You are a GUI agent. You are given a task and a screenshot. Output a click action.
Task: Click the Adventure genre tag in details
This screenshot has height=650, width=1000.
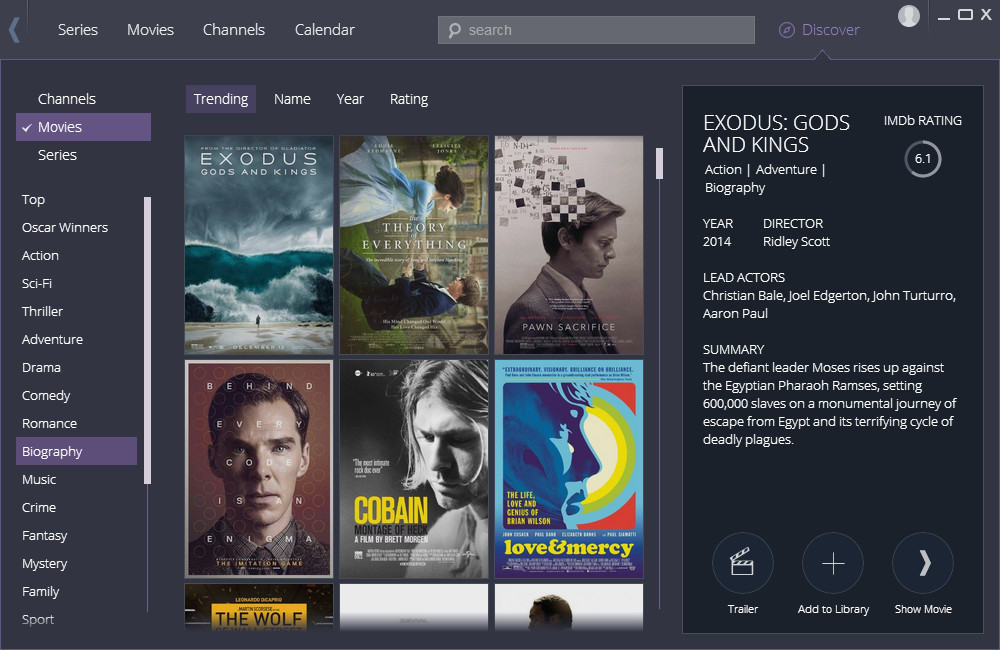click(x=786, y=170)
